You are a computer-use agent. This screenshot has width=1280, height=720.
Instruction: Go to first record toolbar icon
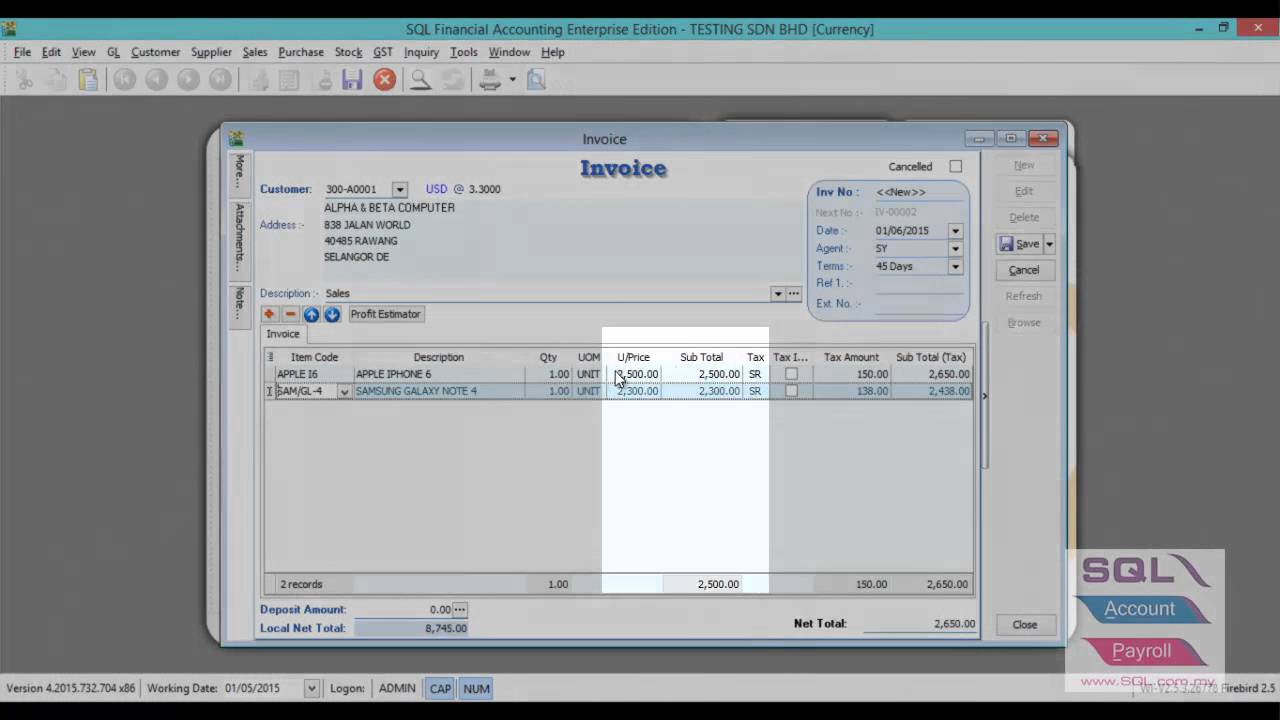(x=124, y=80)
